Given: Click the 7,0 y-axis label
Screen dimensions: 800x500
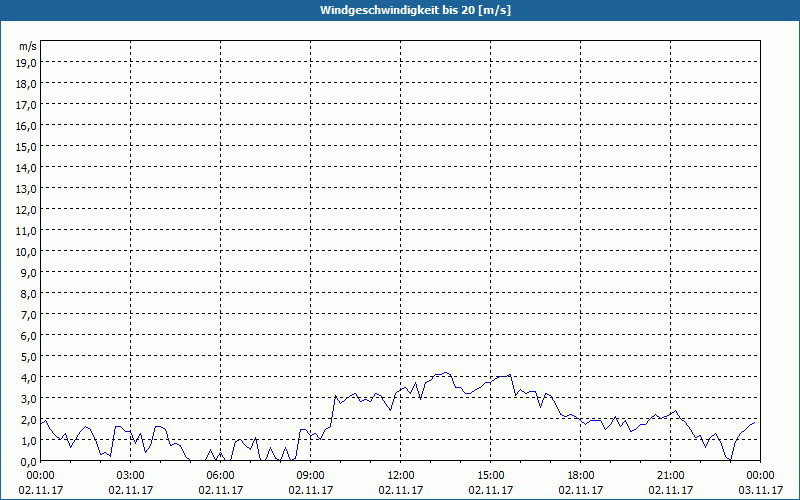Looking at the screenshot, I should pyautogui.click(x=29, y=315).
